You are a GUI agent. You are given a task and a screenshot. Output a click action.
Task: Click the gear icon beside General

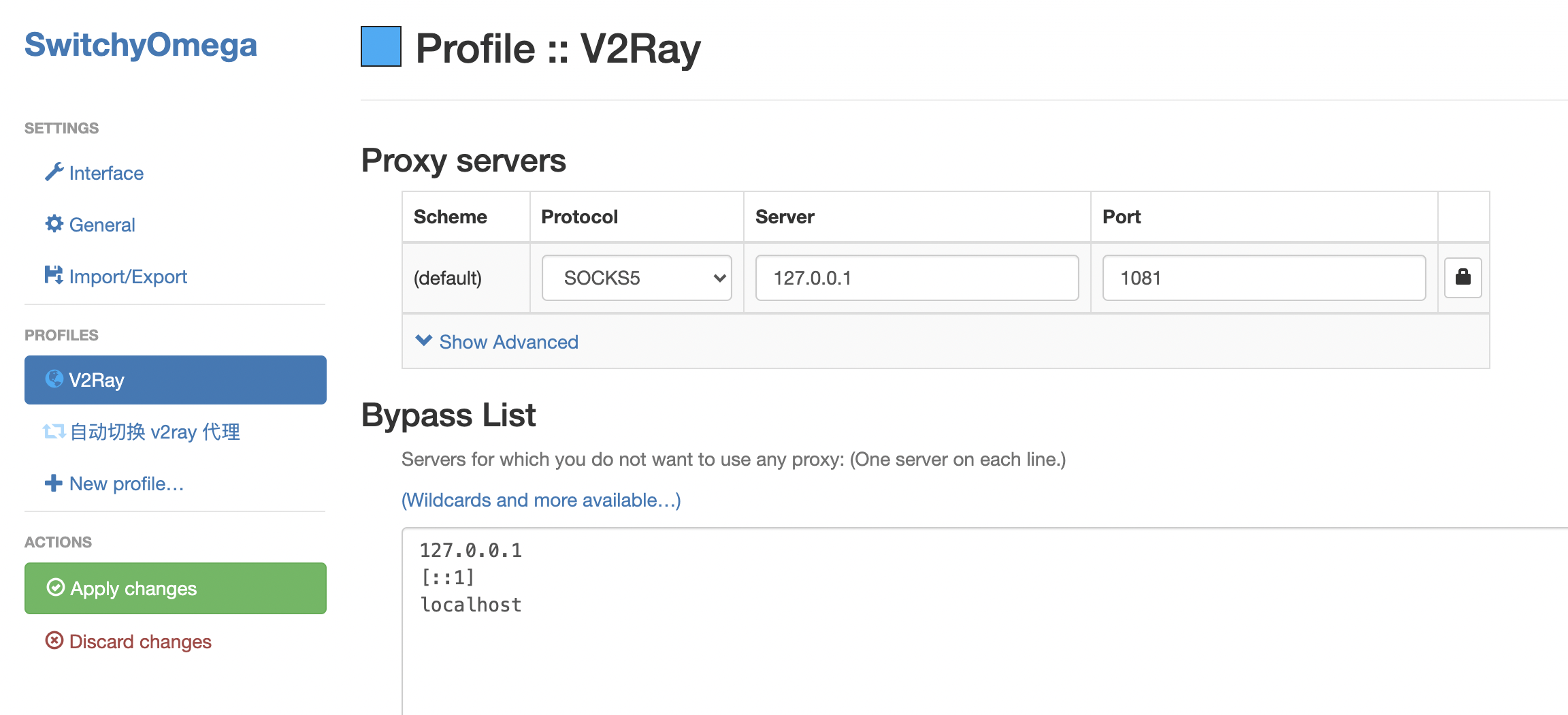[54, 223]
